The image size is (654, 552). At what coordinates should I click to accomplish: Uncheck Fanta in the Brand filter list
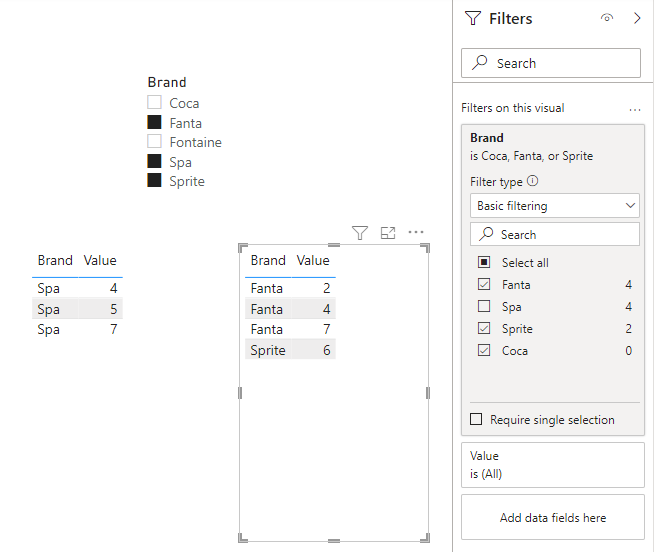point(484,284)
